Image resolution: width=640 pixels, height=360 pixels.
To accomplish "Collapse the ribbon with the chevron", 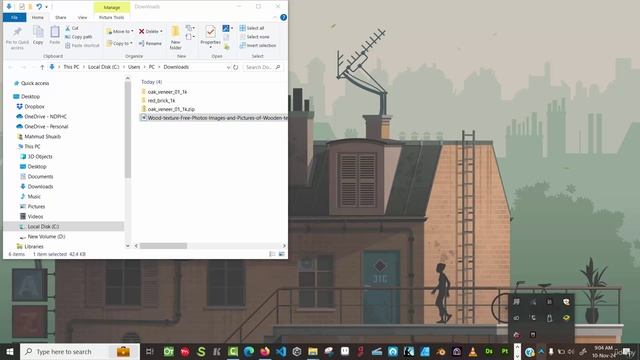I will (x=275, y=17).
